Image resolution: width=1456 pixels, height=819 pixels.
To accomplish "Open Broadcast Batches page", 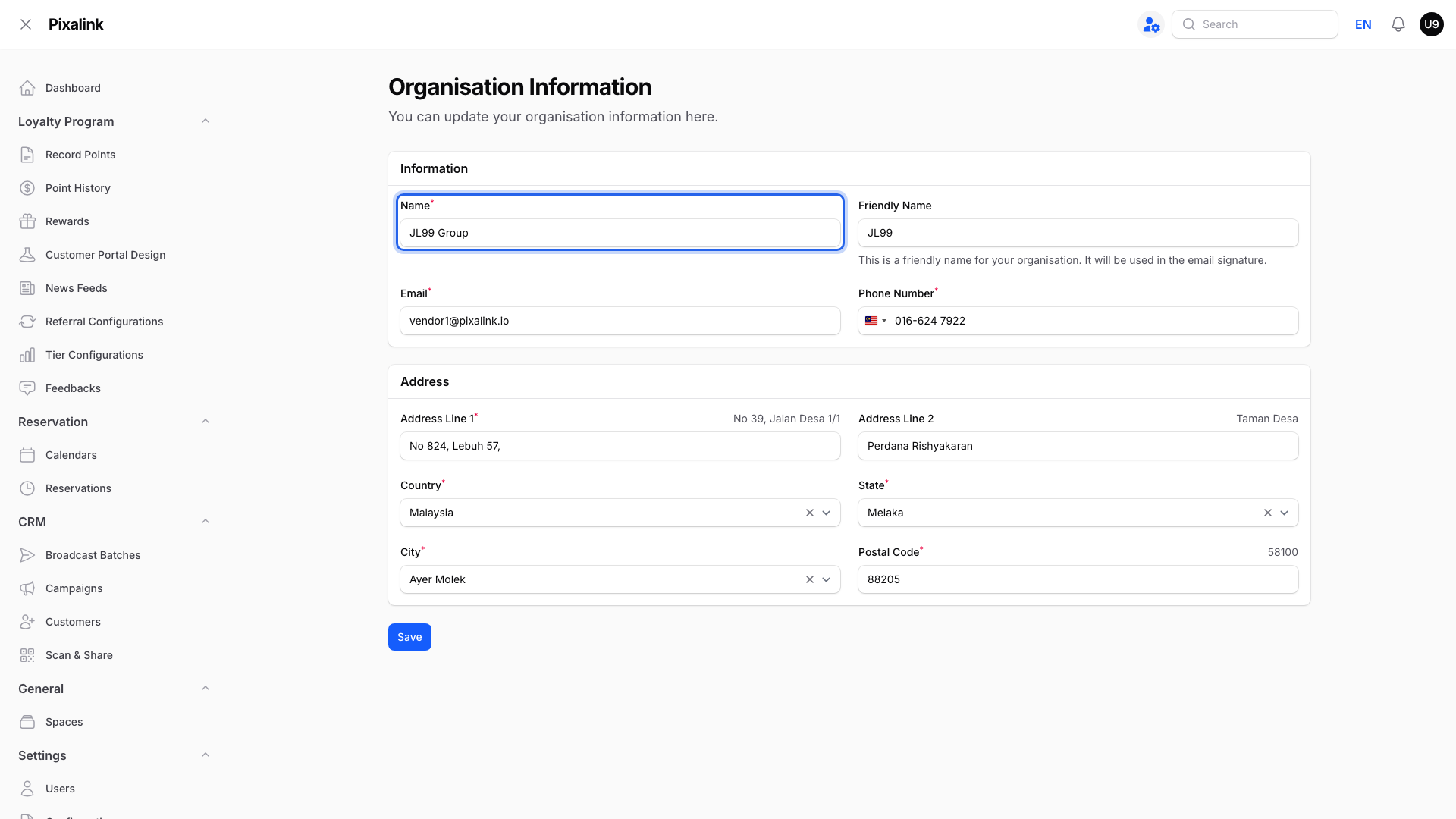I will click(93, 555).
